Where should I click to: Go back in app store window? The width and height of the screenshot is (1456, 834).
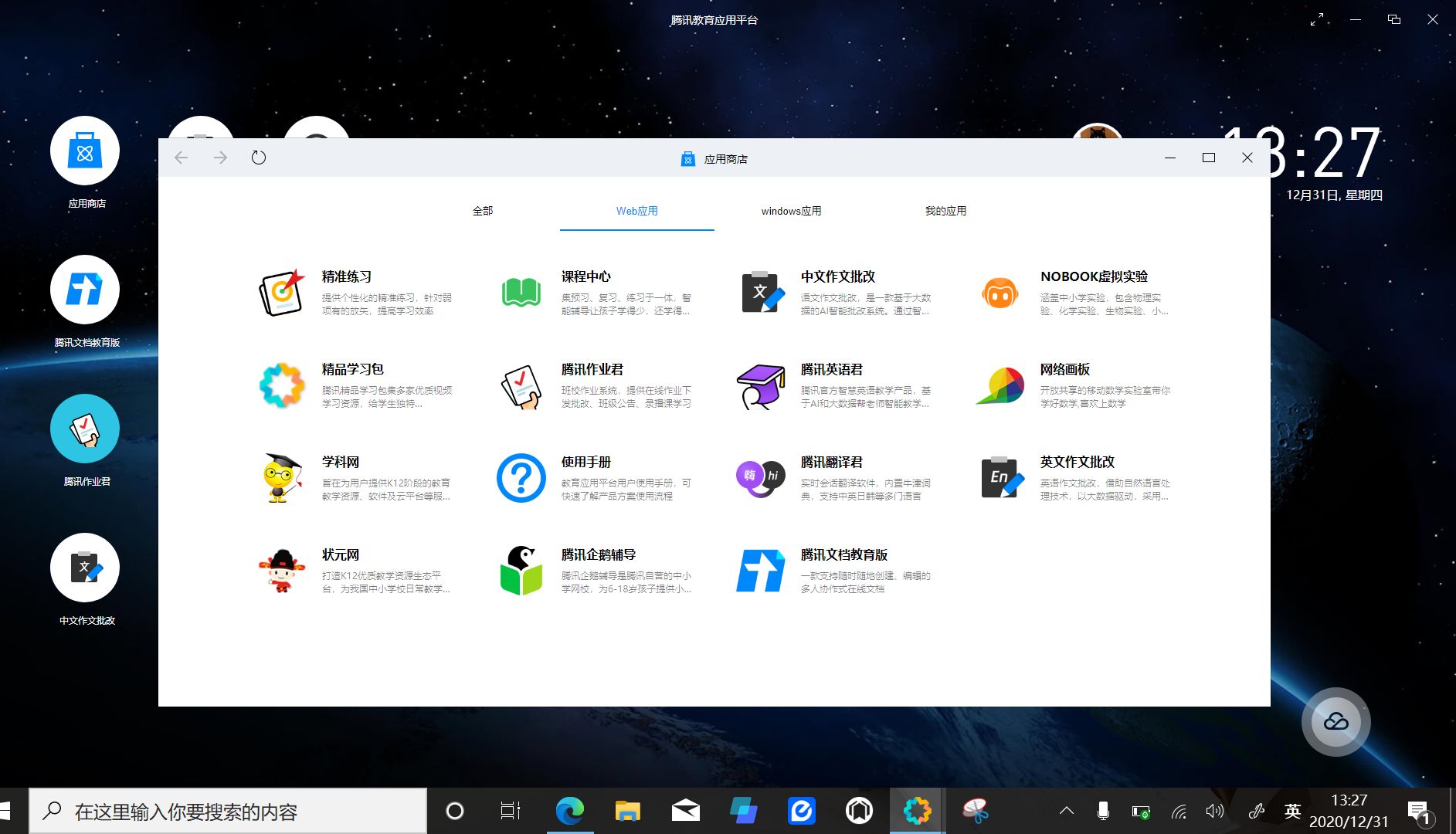(x=182, y=158)
